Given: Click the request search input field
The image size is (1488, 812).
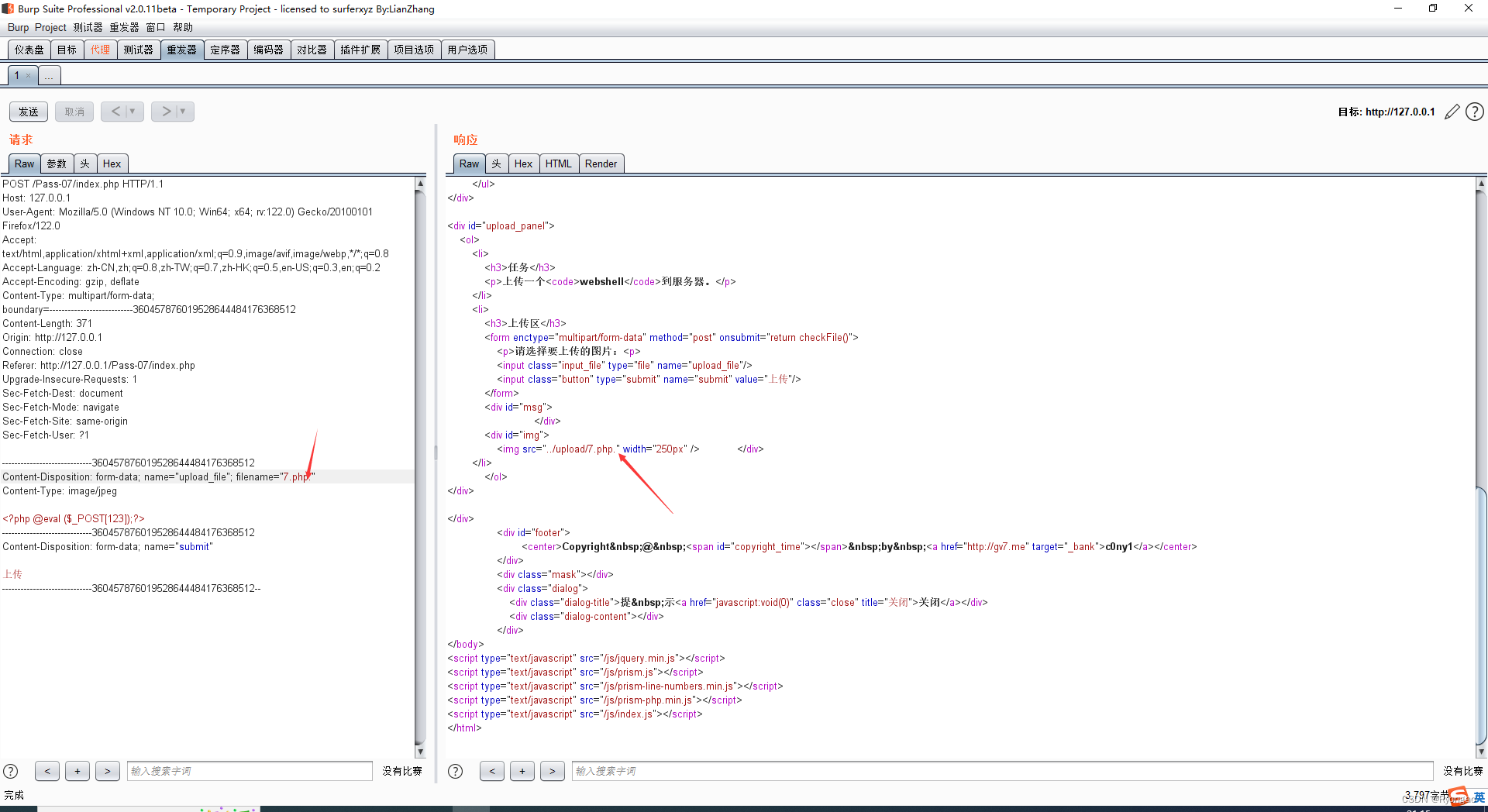Looking at the screenshot, I should coord(250,771).
